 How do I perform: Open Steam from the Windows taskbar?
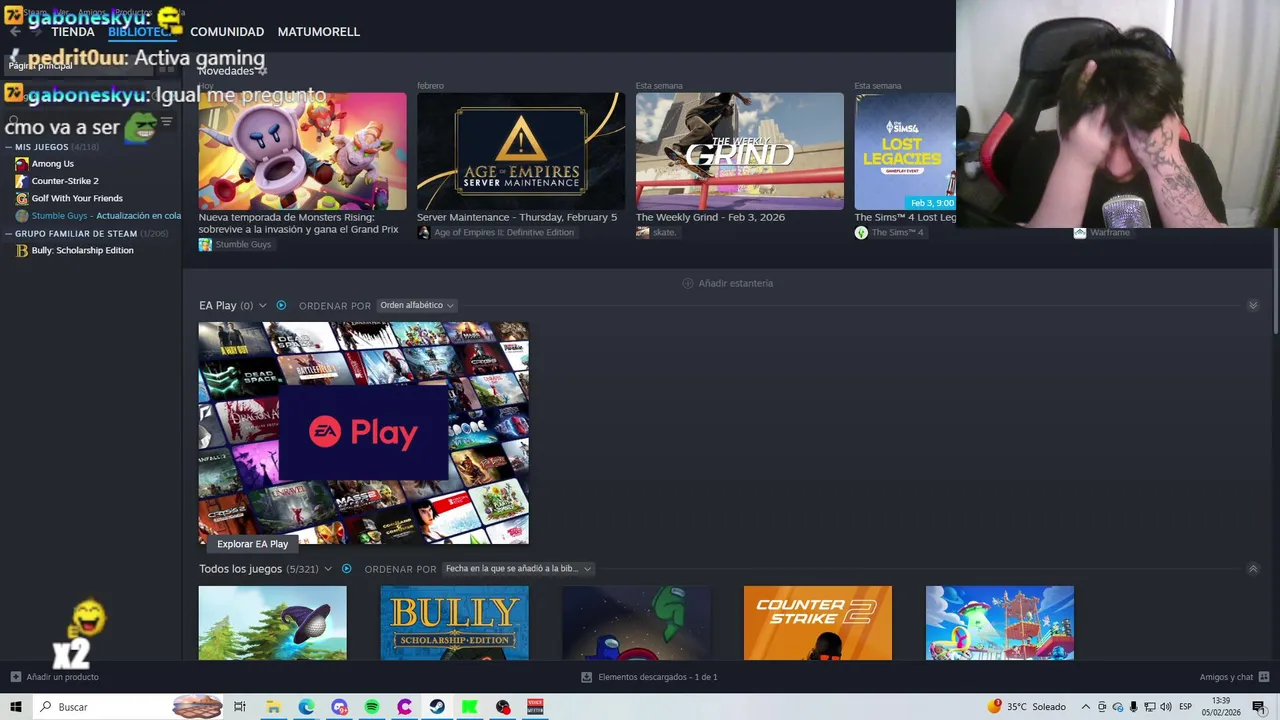(437, 707)
